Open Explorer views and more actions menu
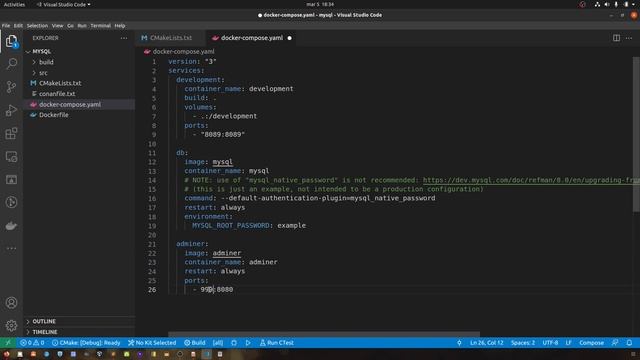640x360 pixels. point(124,38)
